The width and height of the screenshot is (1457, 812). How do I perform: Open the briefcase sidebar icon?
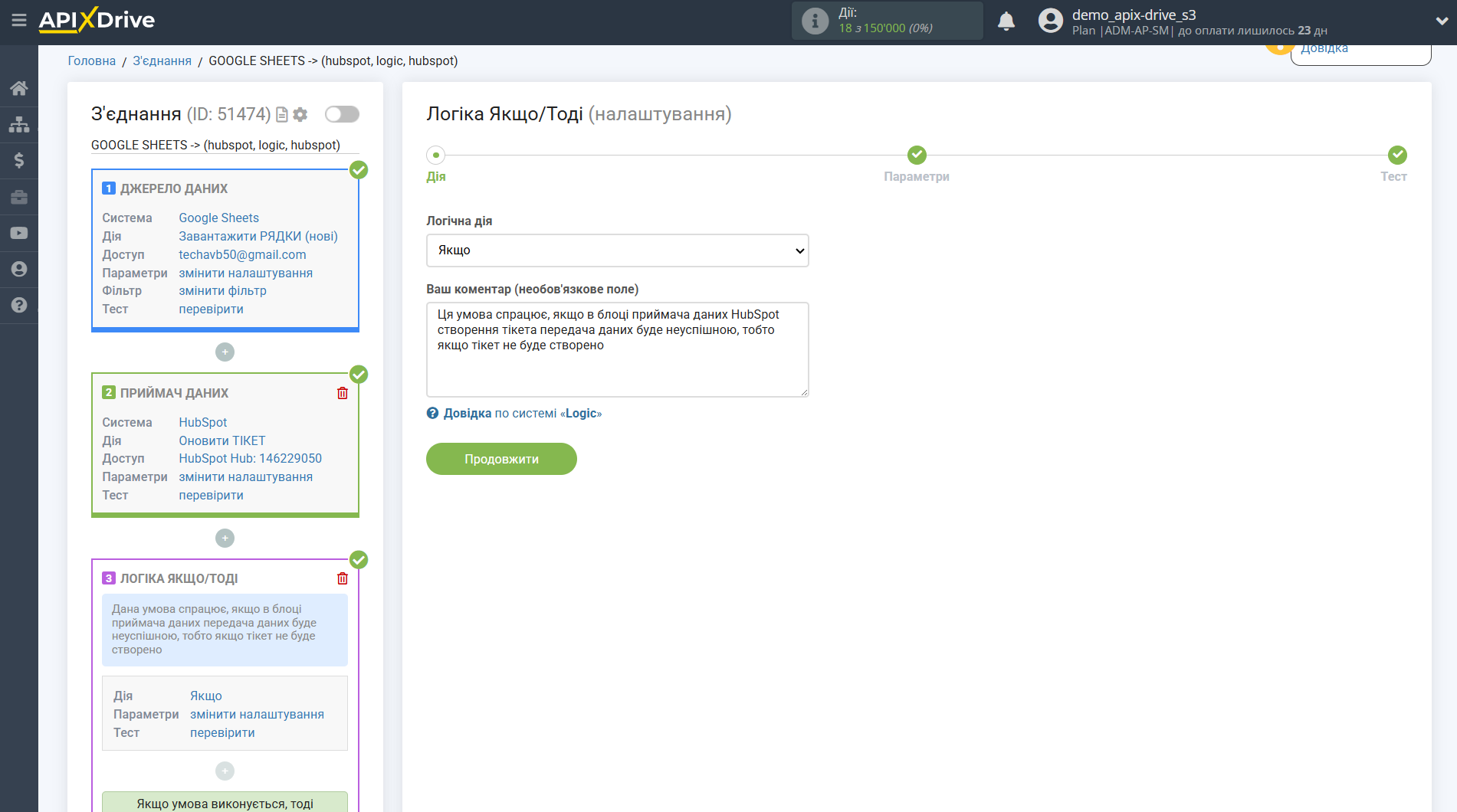19,197
